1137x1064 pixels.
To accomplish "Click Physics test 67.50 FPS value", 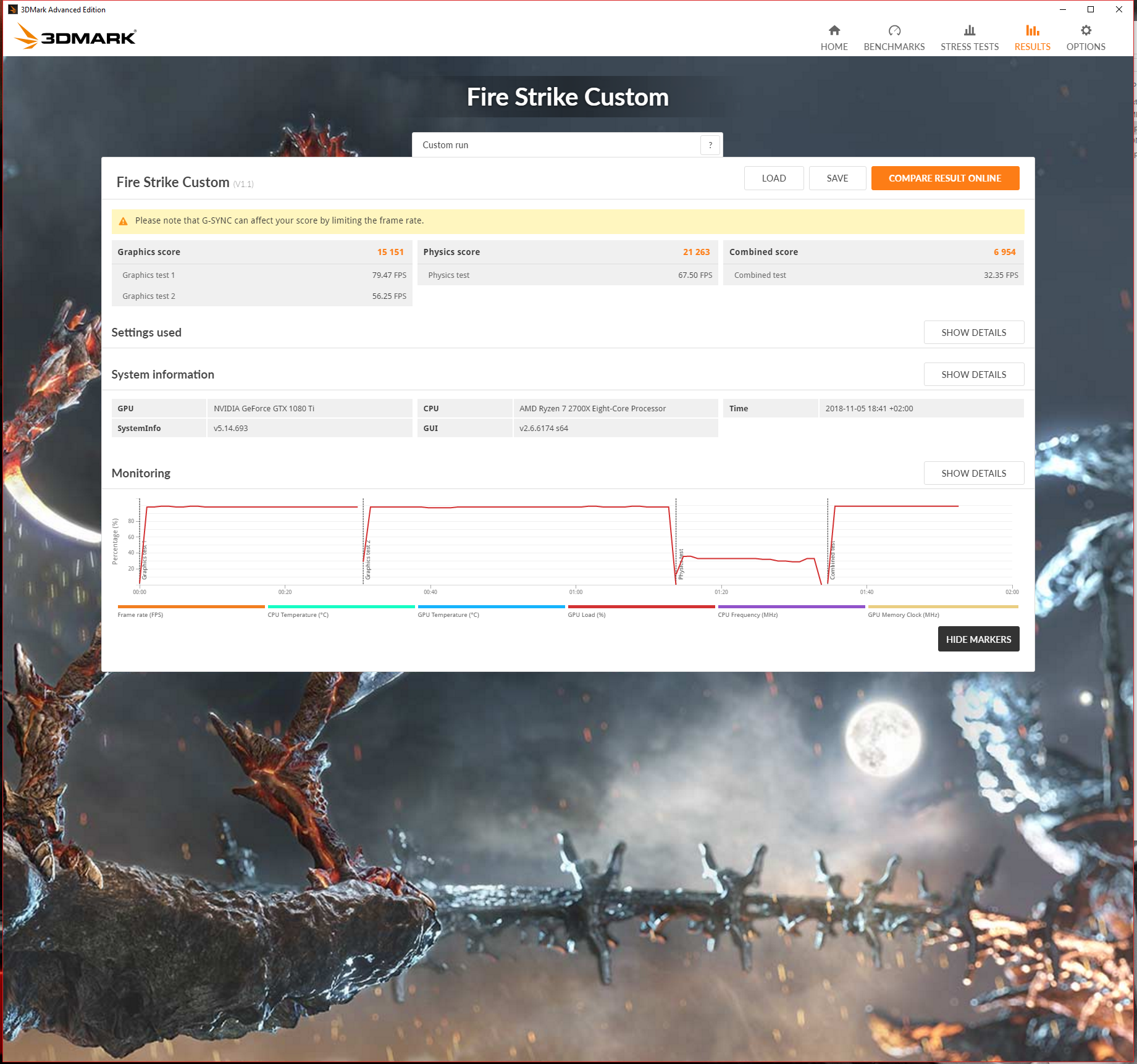I will tap(695, 275).
